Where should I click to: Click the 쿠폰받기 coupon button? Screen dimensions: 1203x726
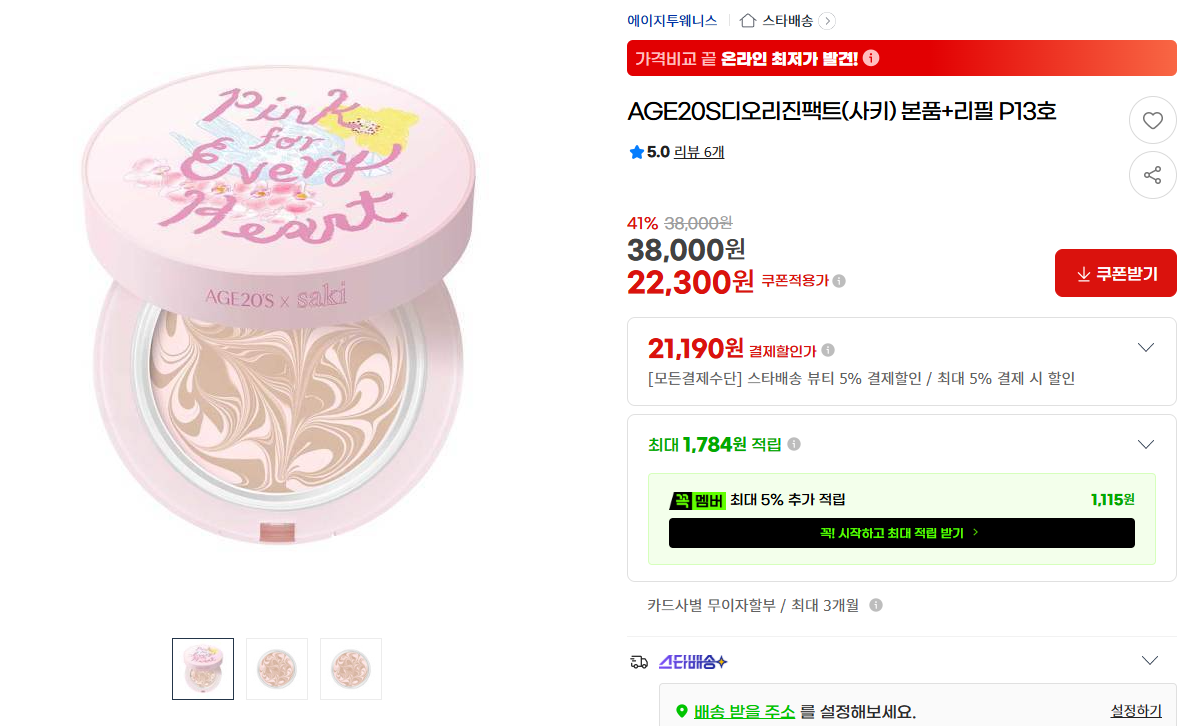[x=1116, y=273]
